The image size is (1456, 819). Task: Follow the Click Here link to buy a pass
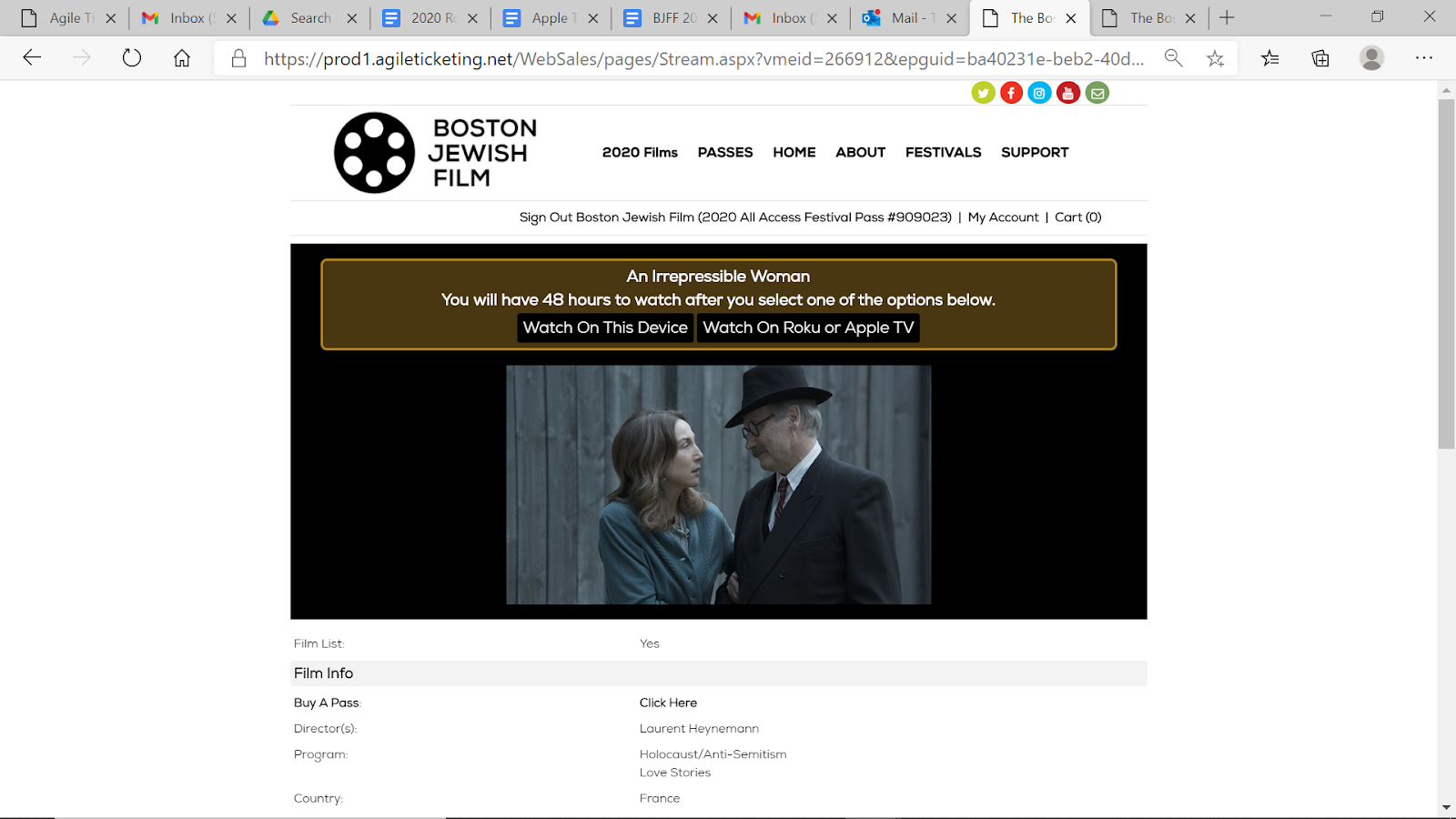click(668, 703)
